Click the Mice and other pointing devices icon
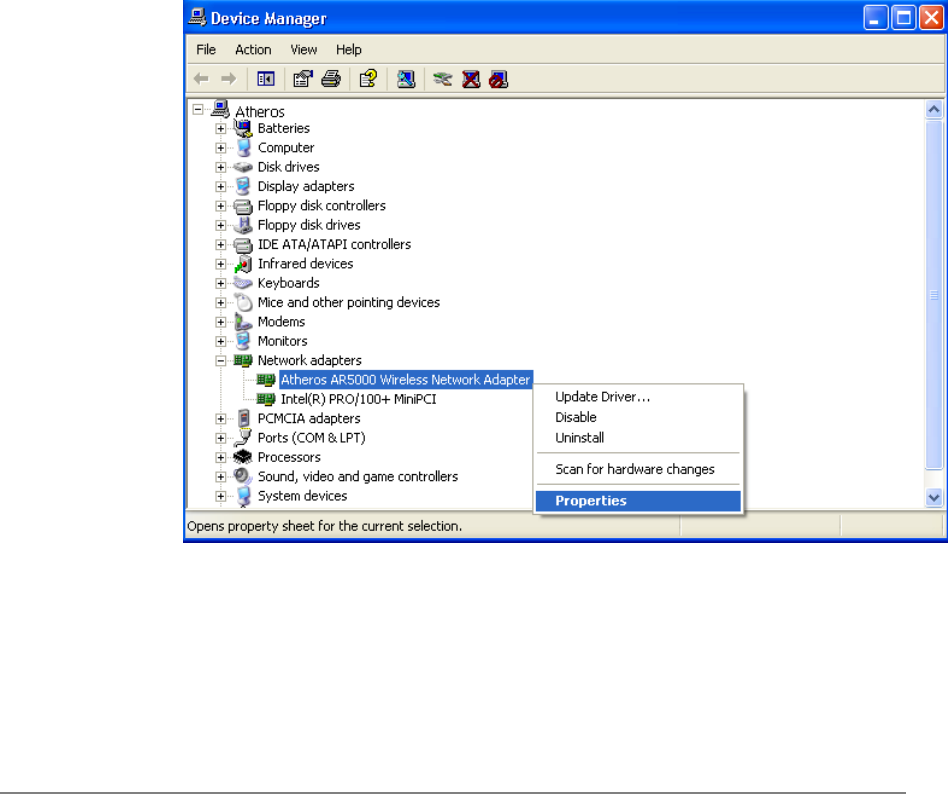 click(x=244, y=302)
